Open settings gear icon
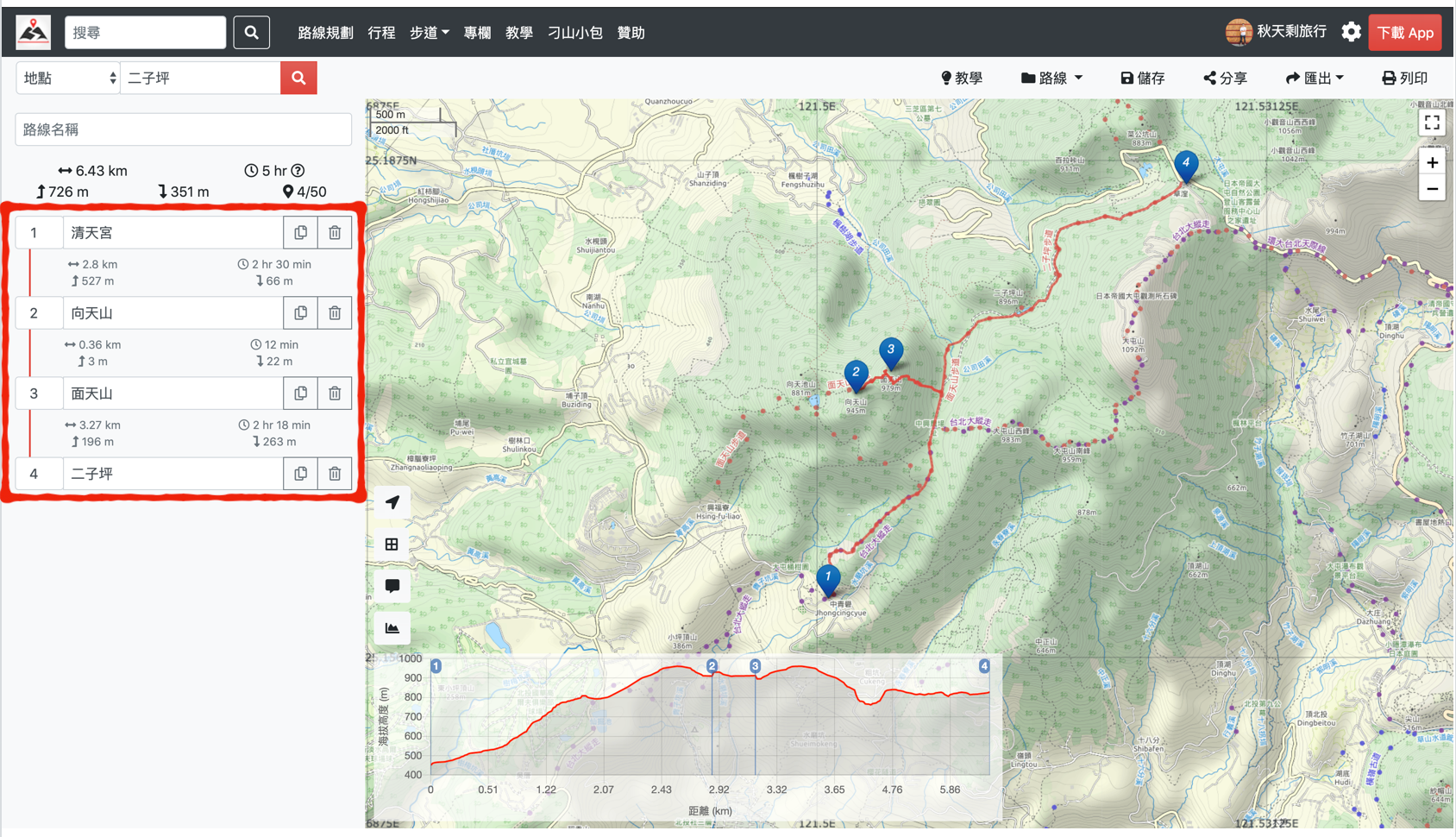The image size is (1456, 837). click(1351, 32)
